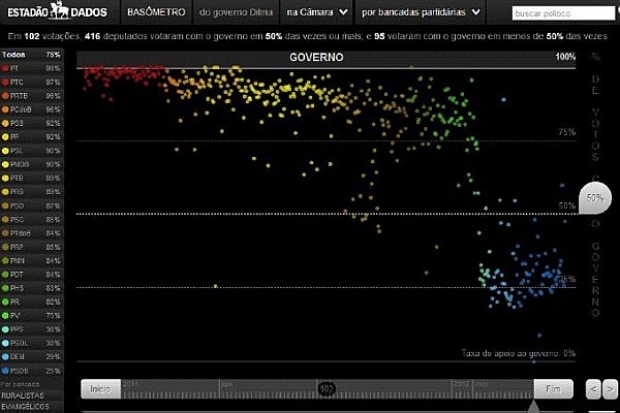Click the previous arrow button on timeline
620x413 pixels.
[x=592, y=388]
